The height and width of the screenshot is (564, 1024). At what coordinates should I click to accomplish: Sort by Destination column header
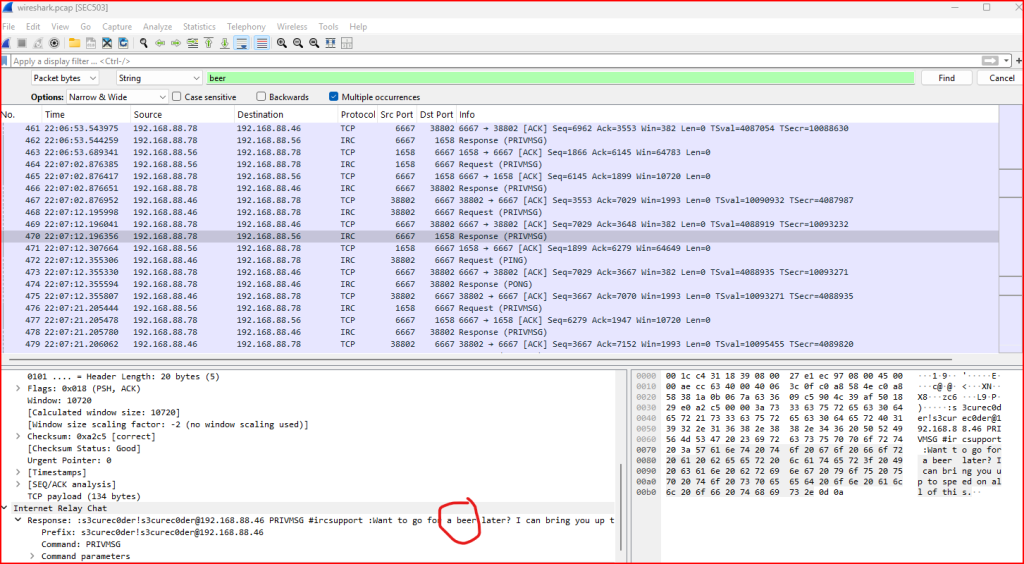click(286, 114)
